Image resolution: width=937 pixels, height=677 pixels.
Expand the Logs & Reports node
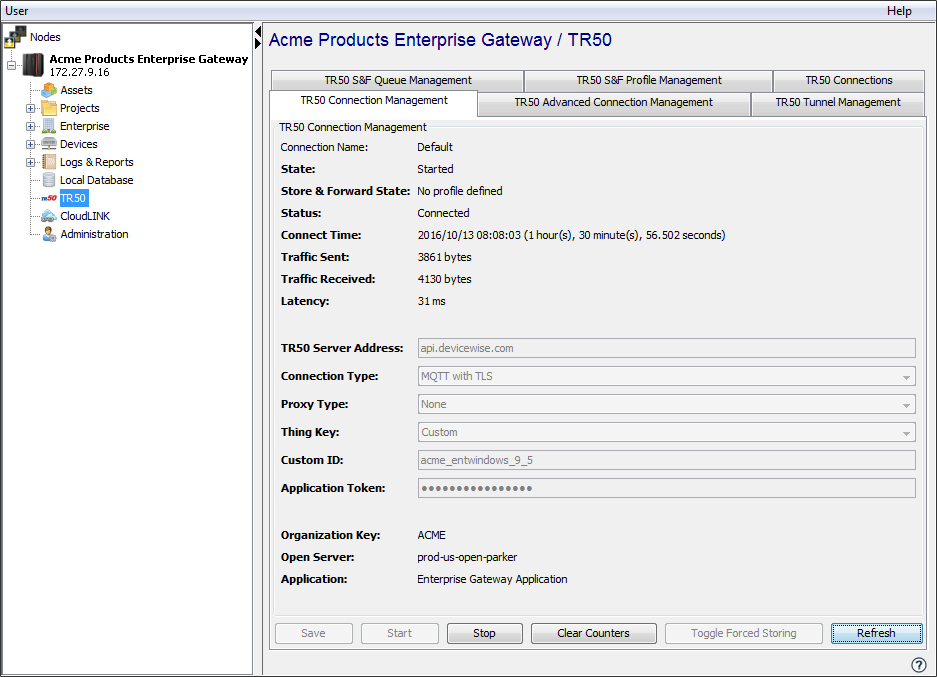[30, 162]
